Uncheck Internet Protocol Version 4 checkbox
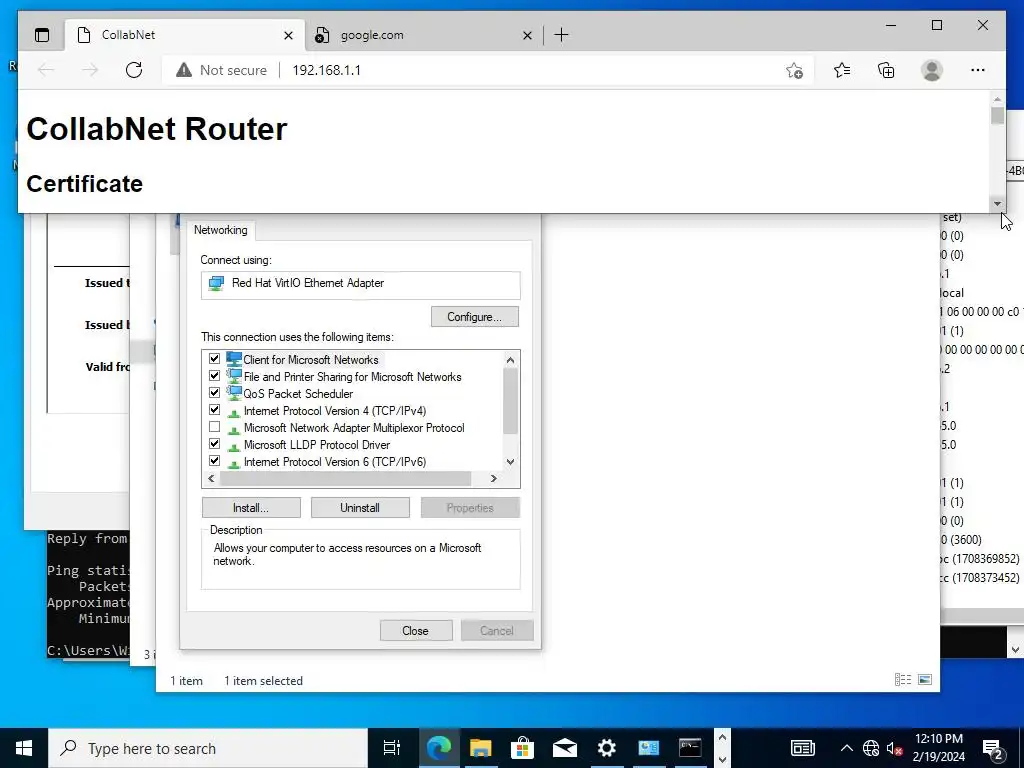Image resolution: width=1024 pixels, height=768 pixels. tap(214, 409)
